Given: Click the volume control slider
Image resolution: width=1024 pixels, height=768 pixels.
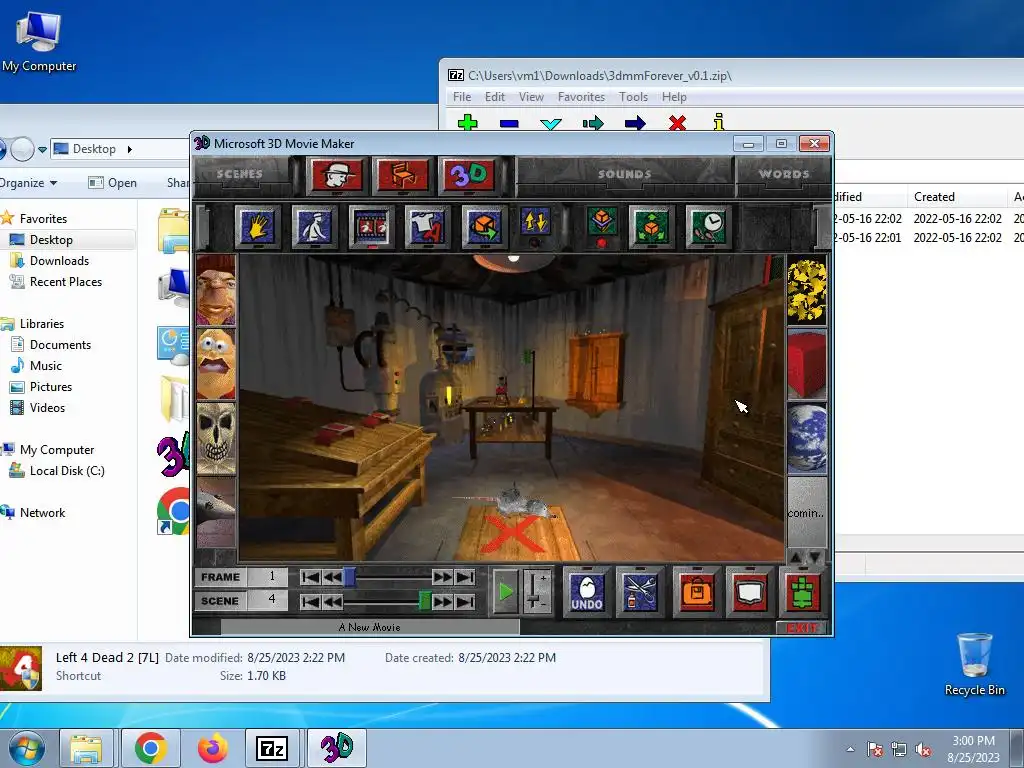Looking at the screenshot, I should click(x=536, y=591).
